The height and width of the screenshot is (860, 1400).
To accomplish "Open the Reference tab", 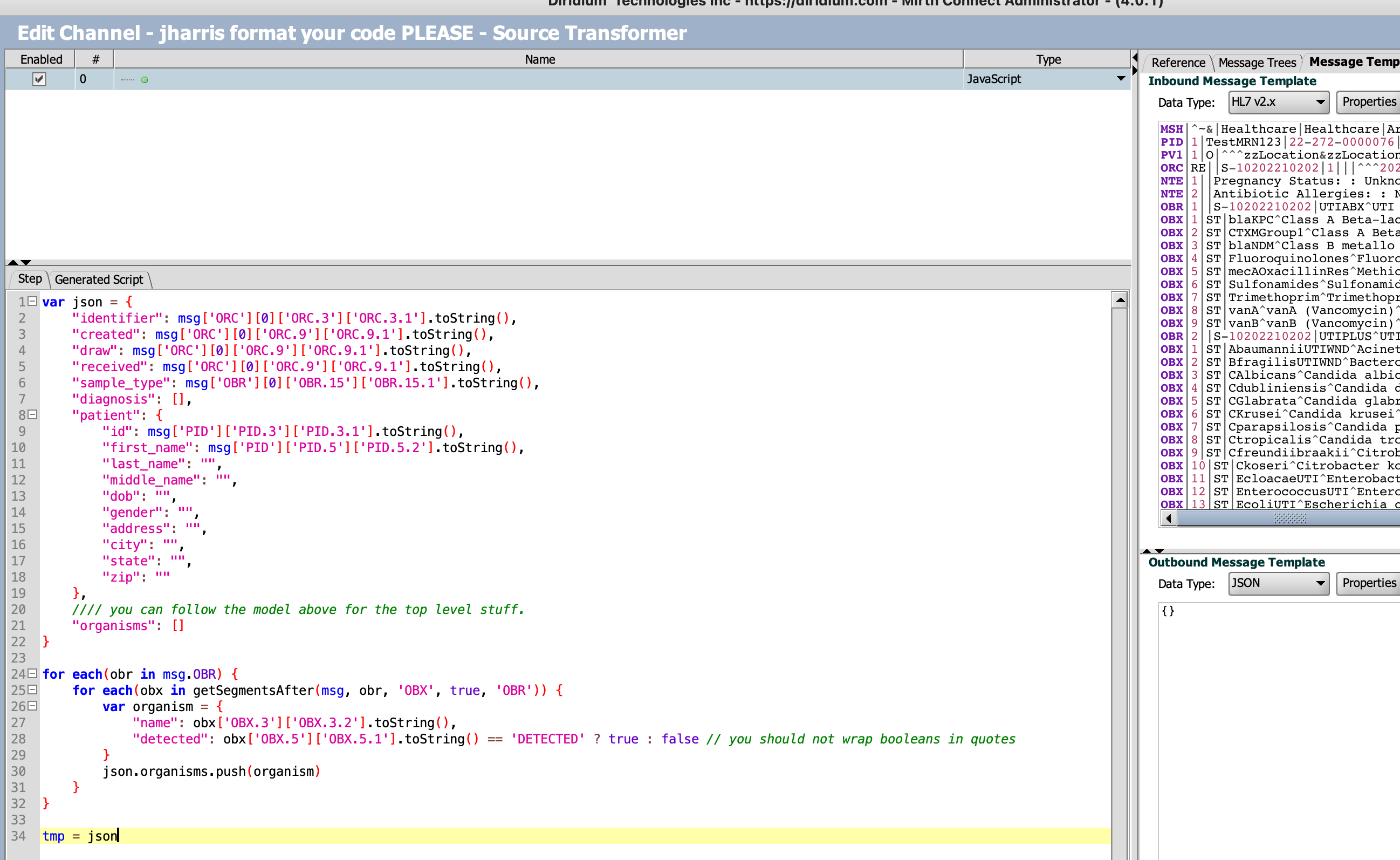I will (1178, 63).
